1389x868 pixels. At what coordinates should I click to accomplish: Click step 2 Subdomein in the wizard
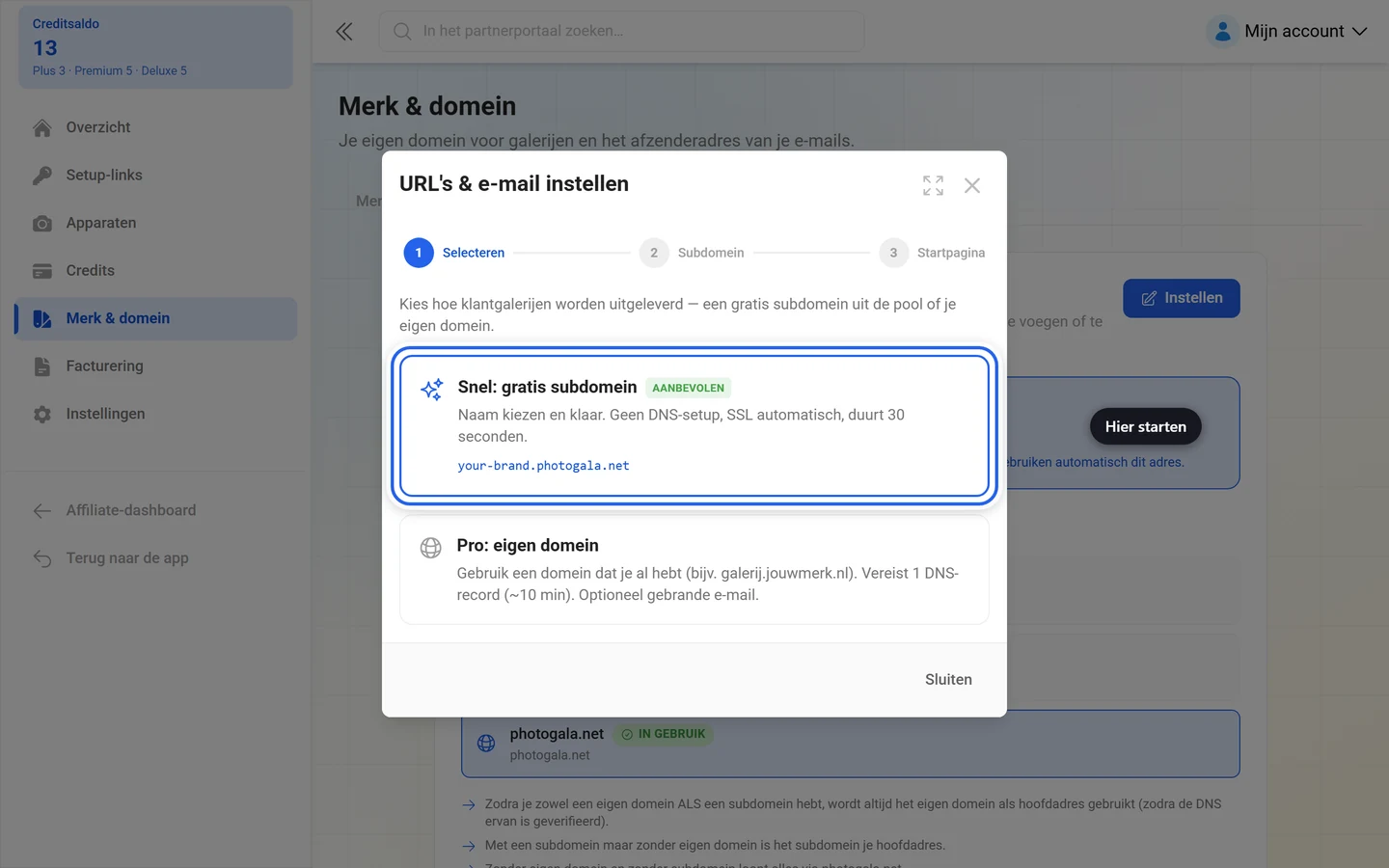692,253
